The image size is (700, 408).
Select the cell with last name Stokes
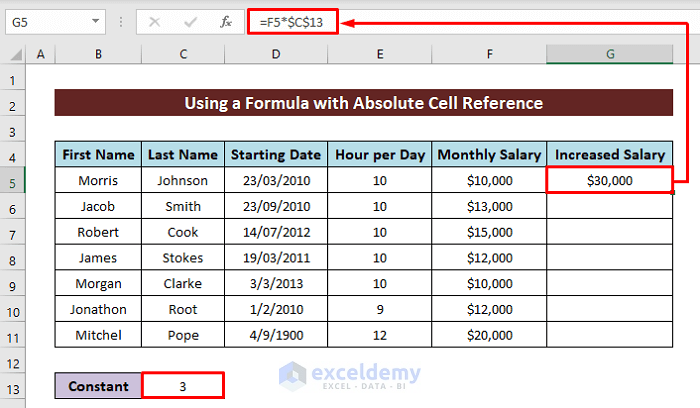click(x=183, y=258)
